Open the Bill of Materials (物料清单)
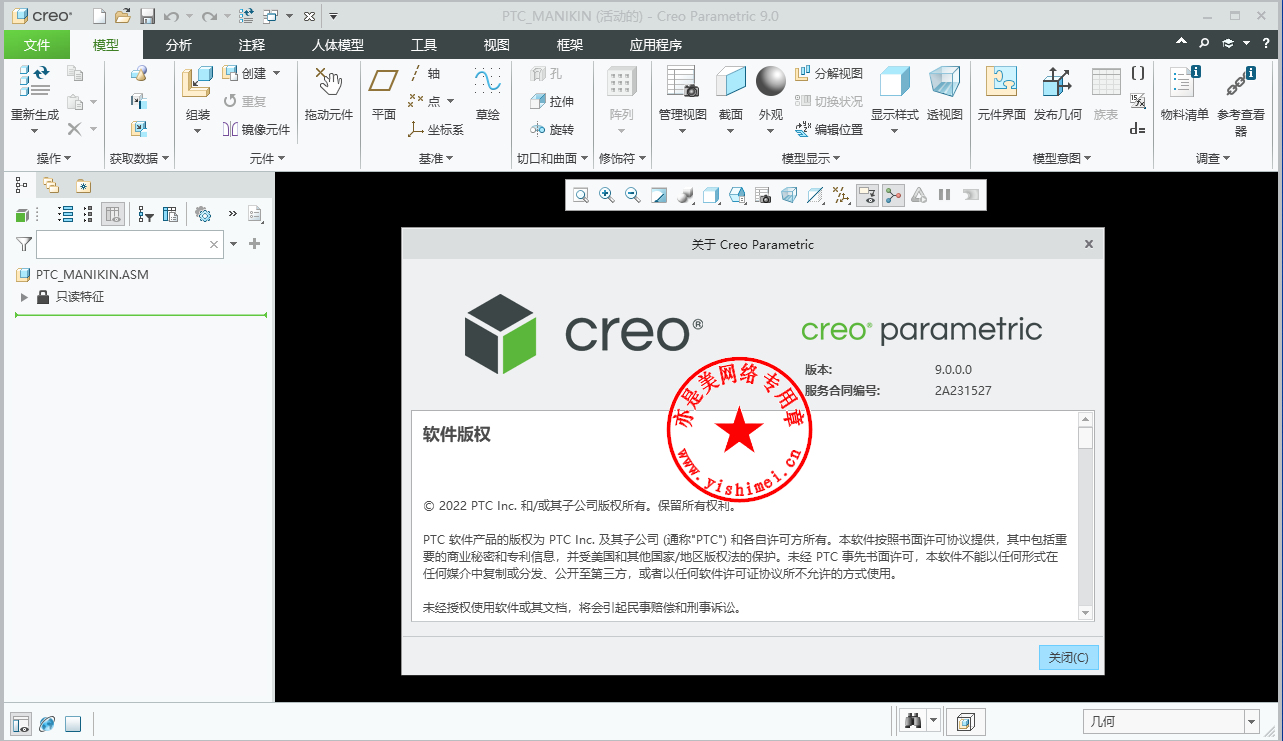The image size is (1283, 741). point(1184,95)
